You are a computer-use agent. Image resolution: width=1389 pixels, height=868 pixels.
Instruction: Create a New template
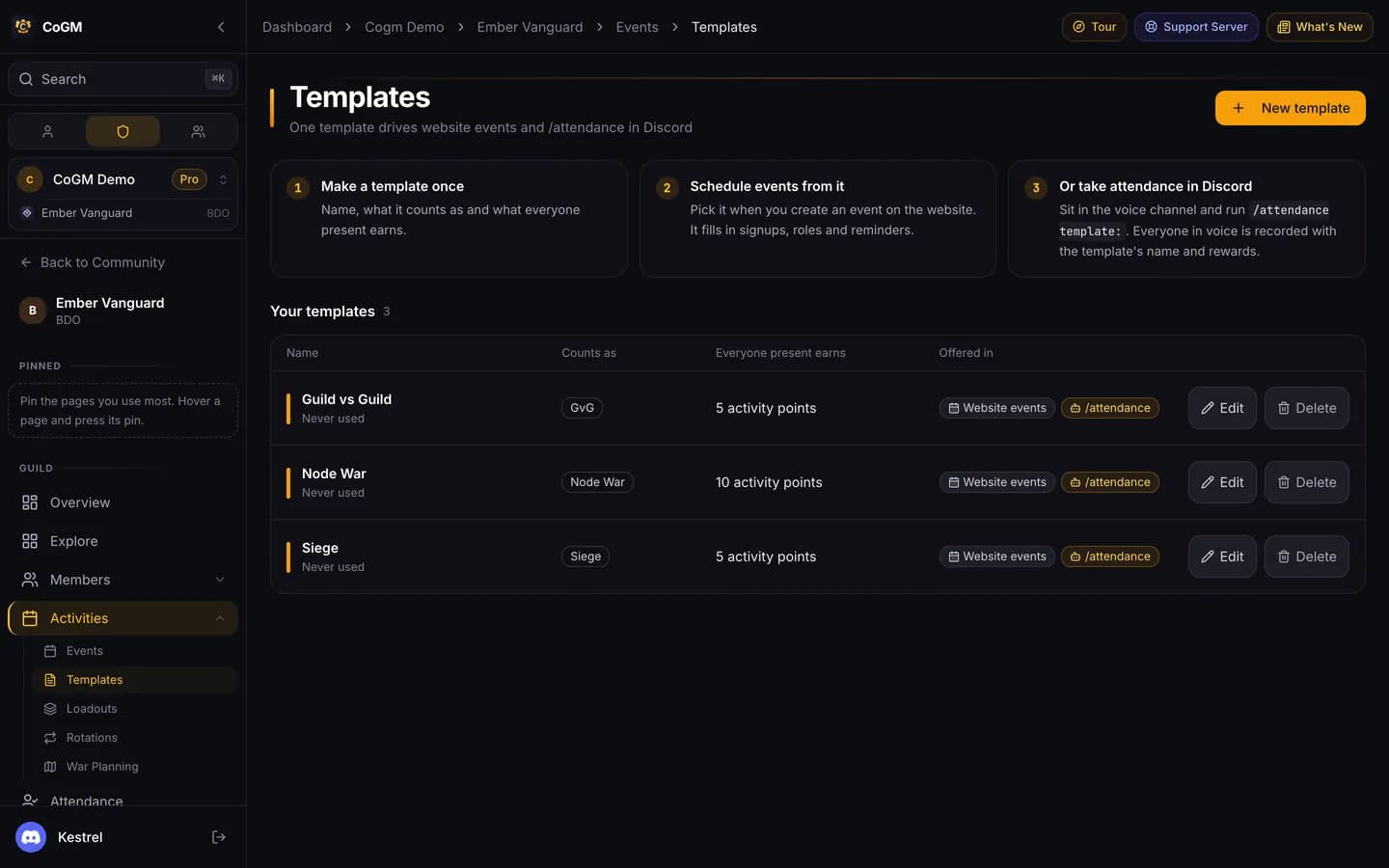(1290, 108)
